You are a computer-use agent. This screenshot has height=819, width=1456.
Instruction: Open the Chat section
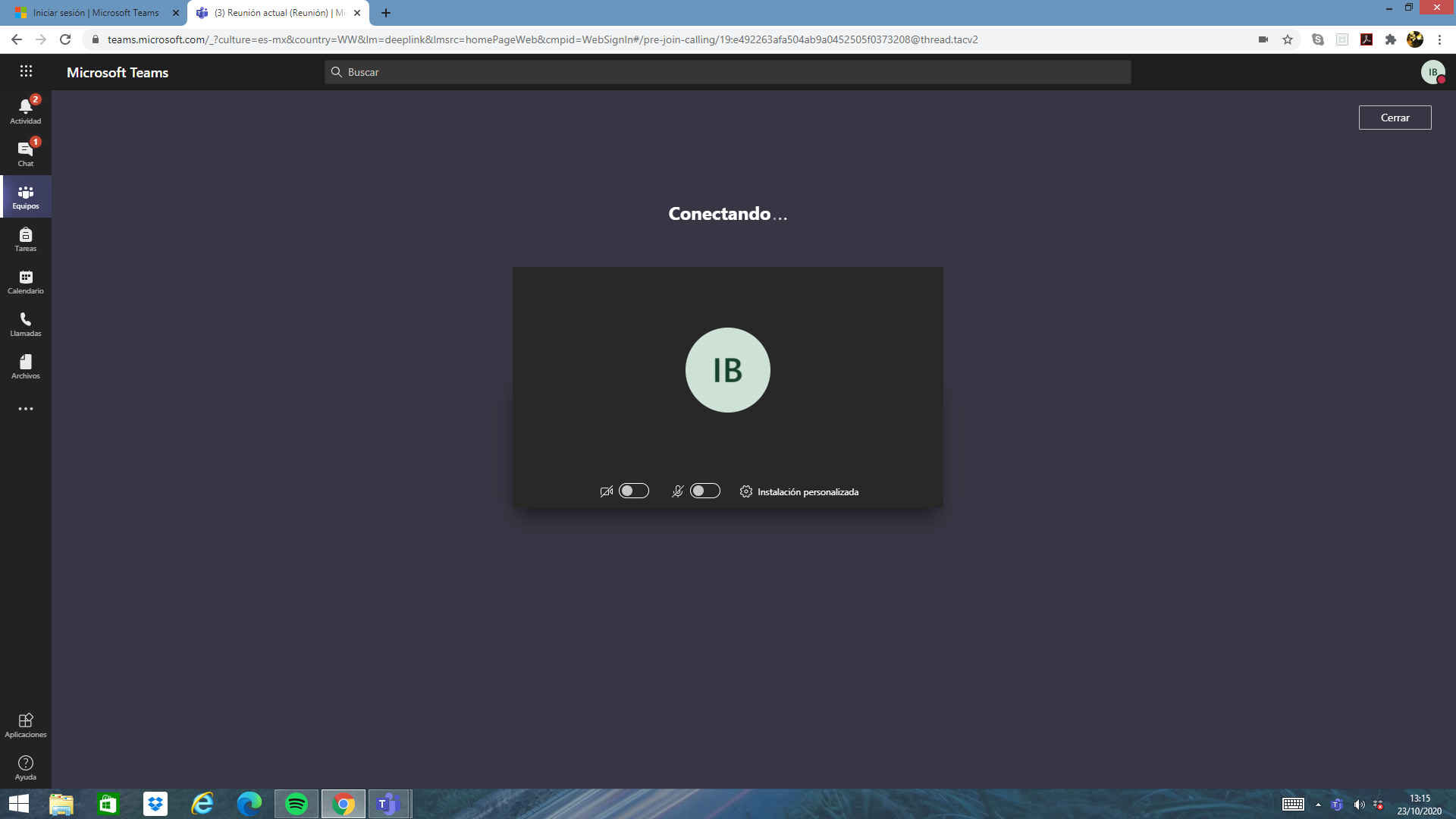(x=26, y=153)
